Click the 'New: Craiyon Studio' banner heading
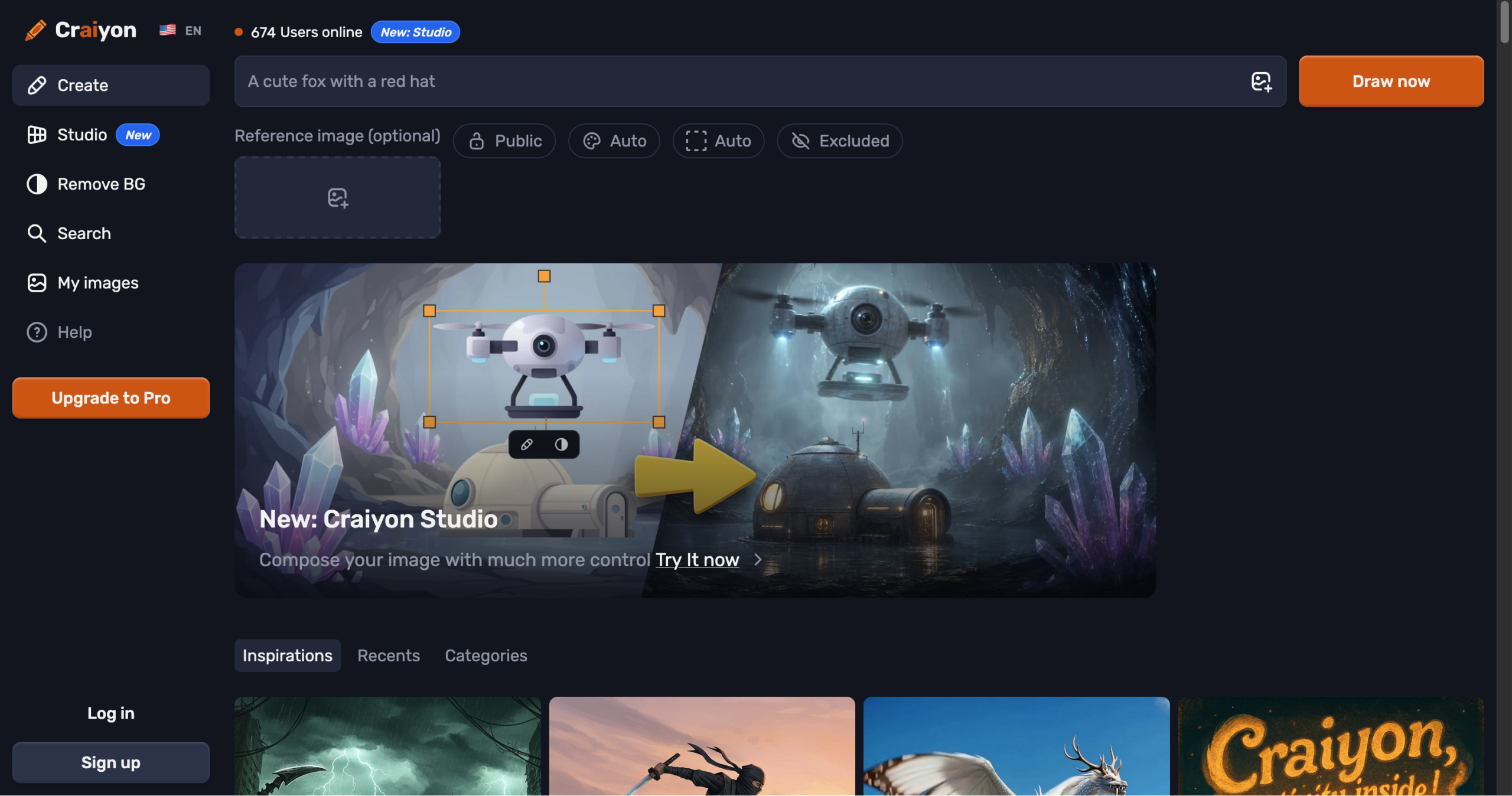 click(x=379, y=519)
